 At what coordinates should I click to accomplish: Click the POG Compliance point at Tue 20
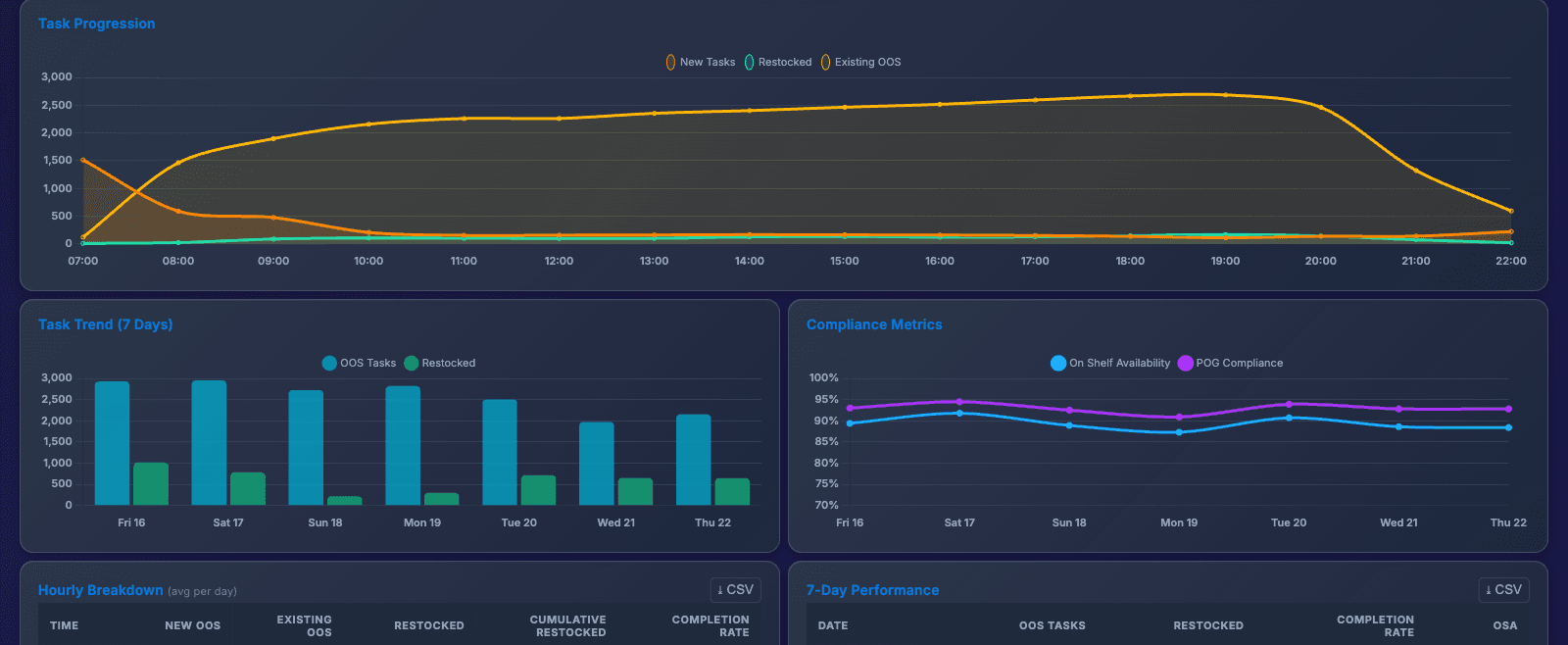click(1289, 404)
